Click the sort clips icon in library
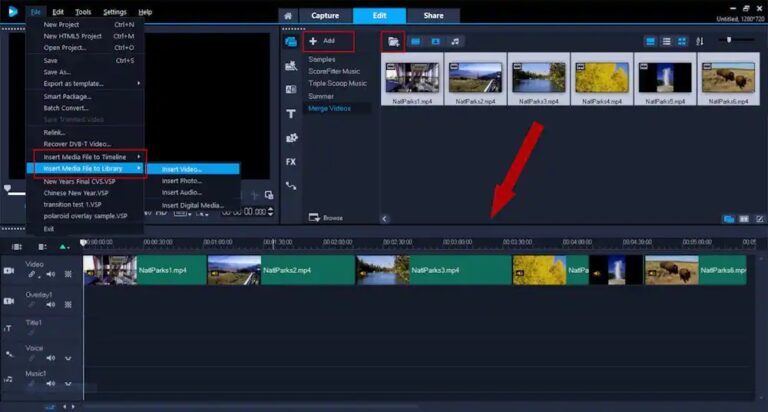768x412 pixels. tap(699, 41)
